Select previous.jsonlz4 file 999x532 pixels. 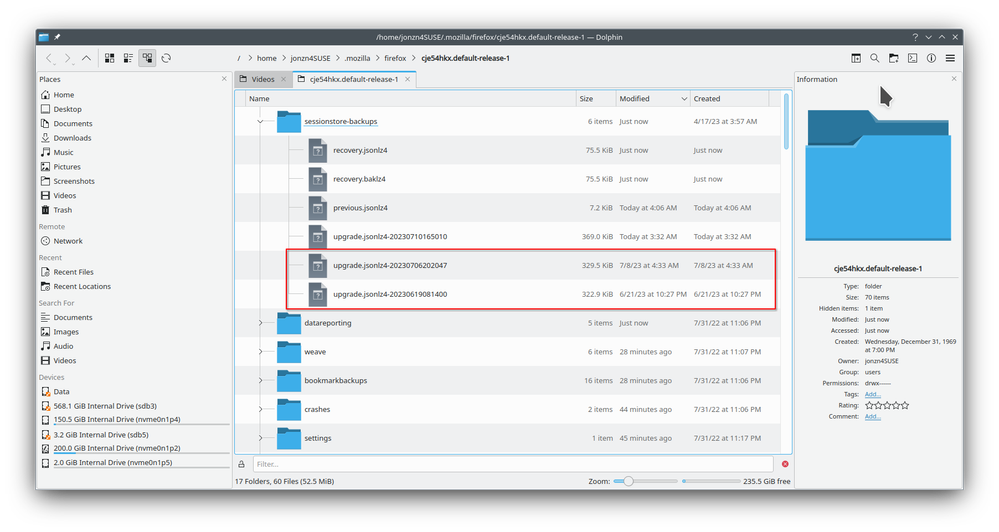tap(360, 208)
